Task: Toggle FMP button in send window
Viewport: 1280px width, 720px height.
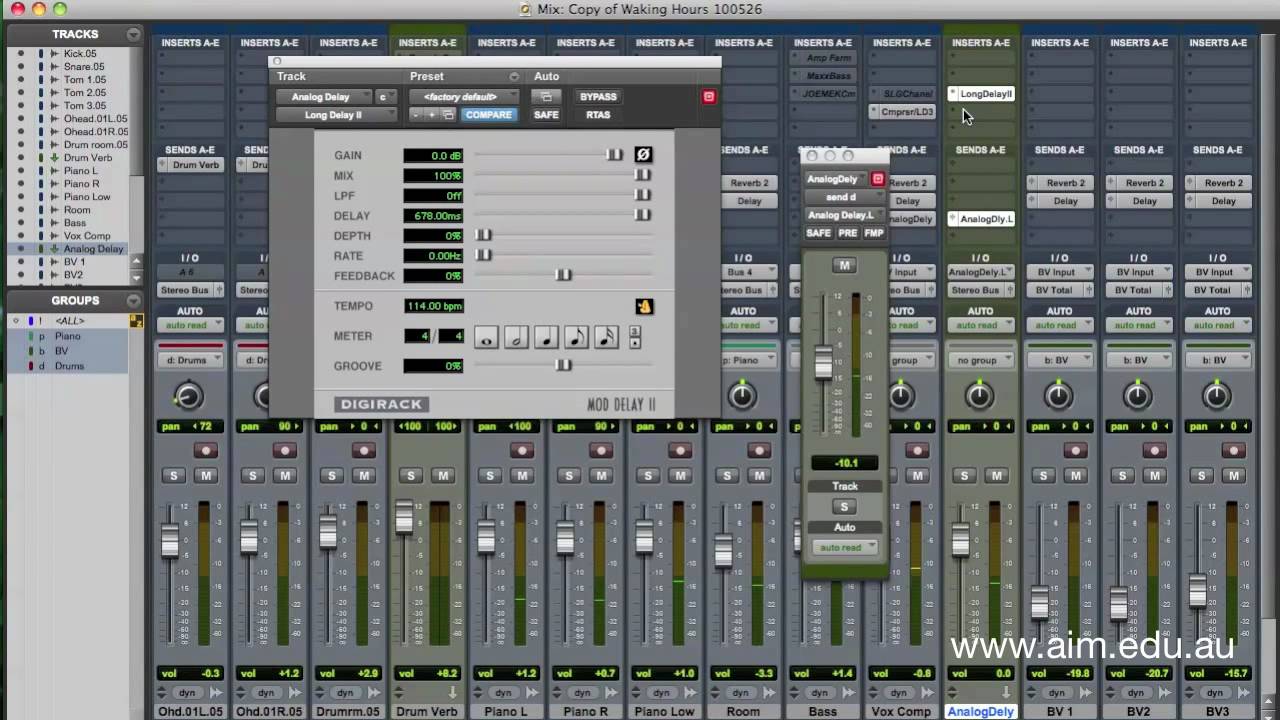Action: click(874, 233)
